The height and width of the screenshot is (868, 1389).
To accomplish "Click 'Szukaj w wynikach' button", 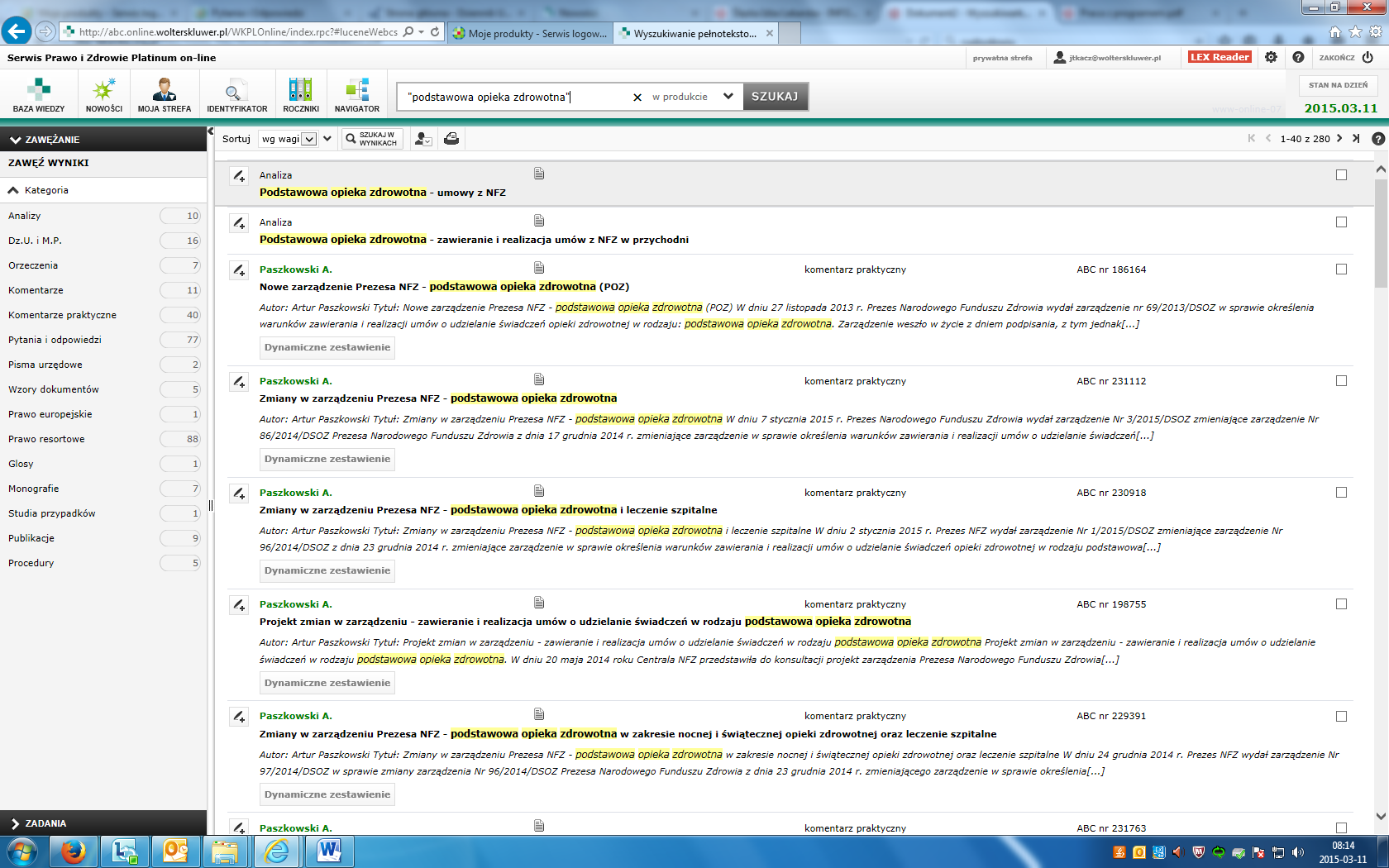I will point(371,139).
